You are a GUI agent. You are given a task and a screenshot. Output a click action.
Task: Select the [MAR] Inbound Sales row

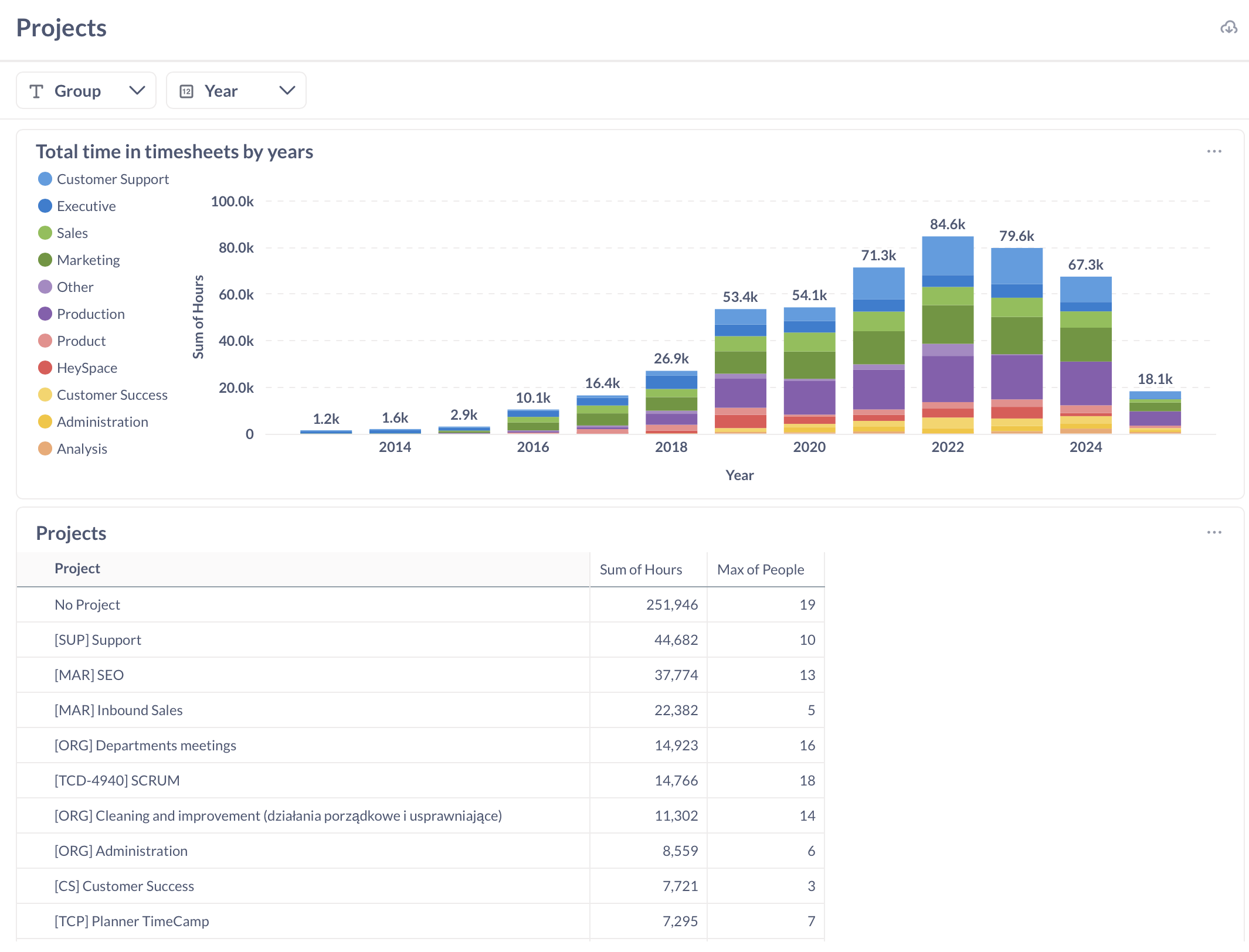pos(420,710)
